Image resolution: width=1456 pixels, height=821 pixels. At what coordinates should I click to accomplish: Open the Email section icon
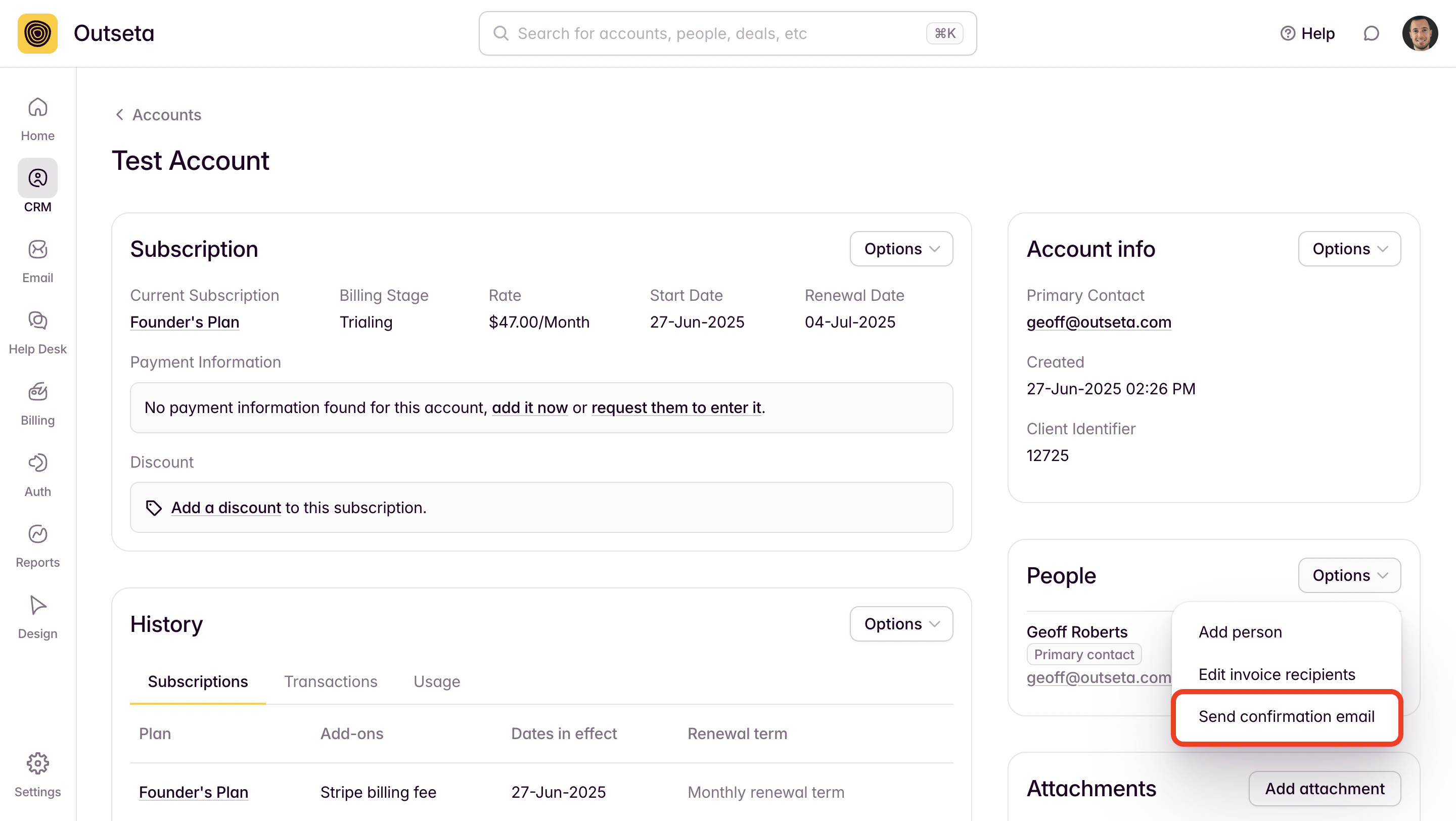37,249
